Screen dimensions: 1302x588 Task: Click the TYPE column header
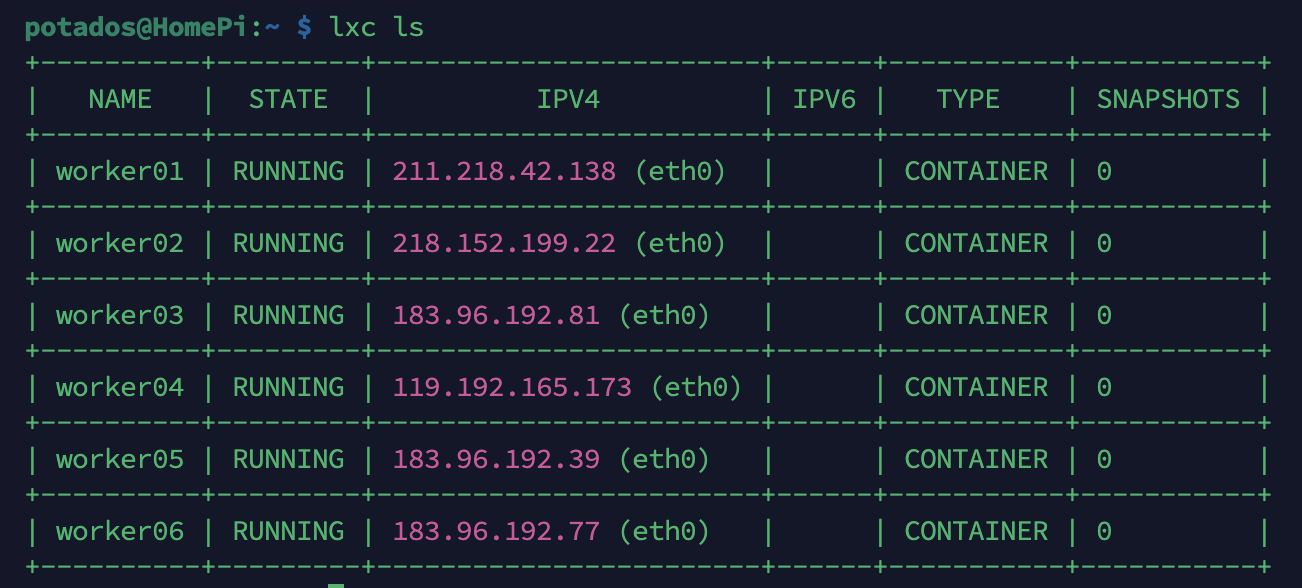click(968, 99)
